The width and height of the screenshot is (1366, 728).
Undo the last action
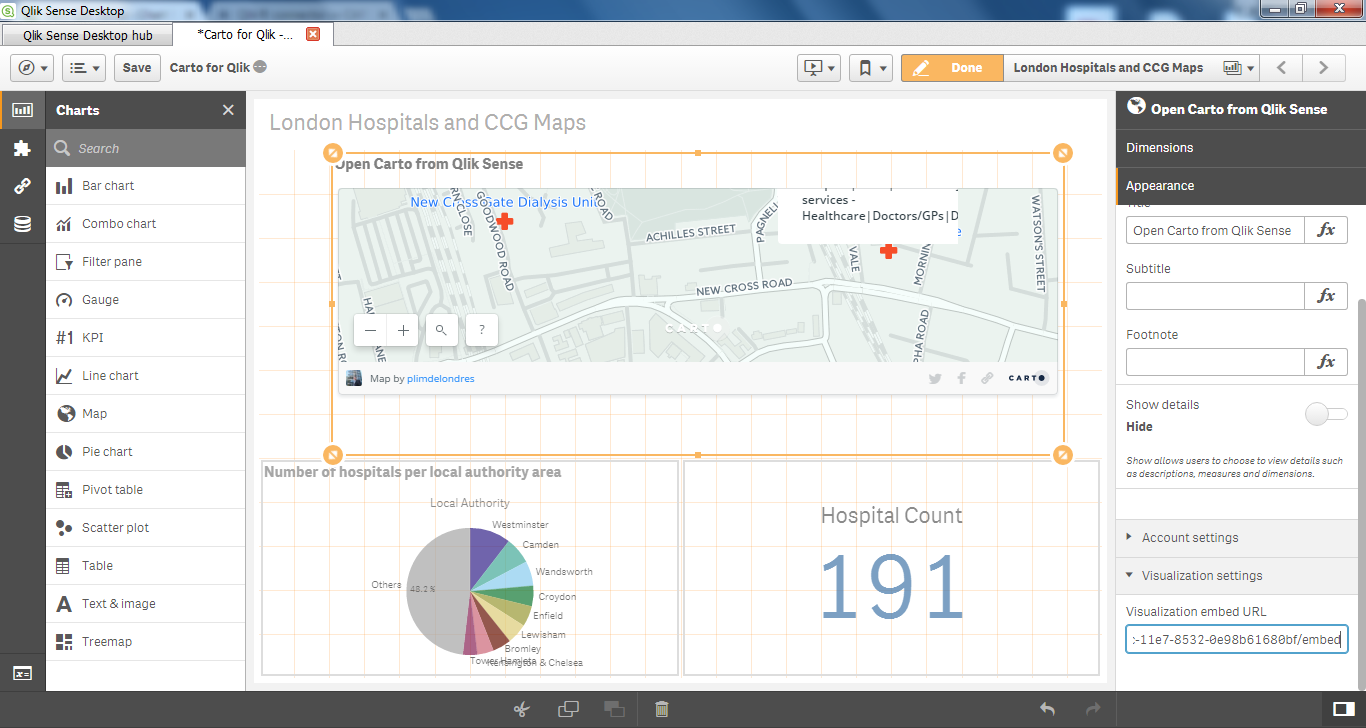[1047, 709]
